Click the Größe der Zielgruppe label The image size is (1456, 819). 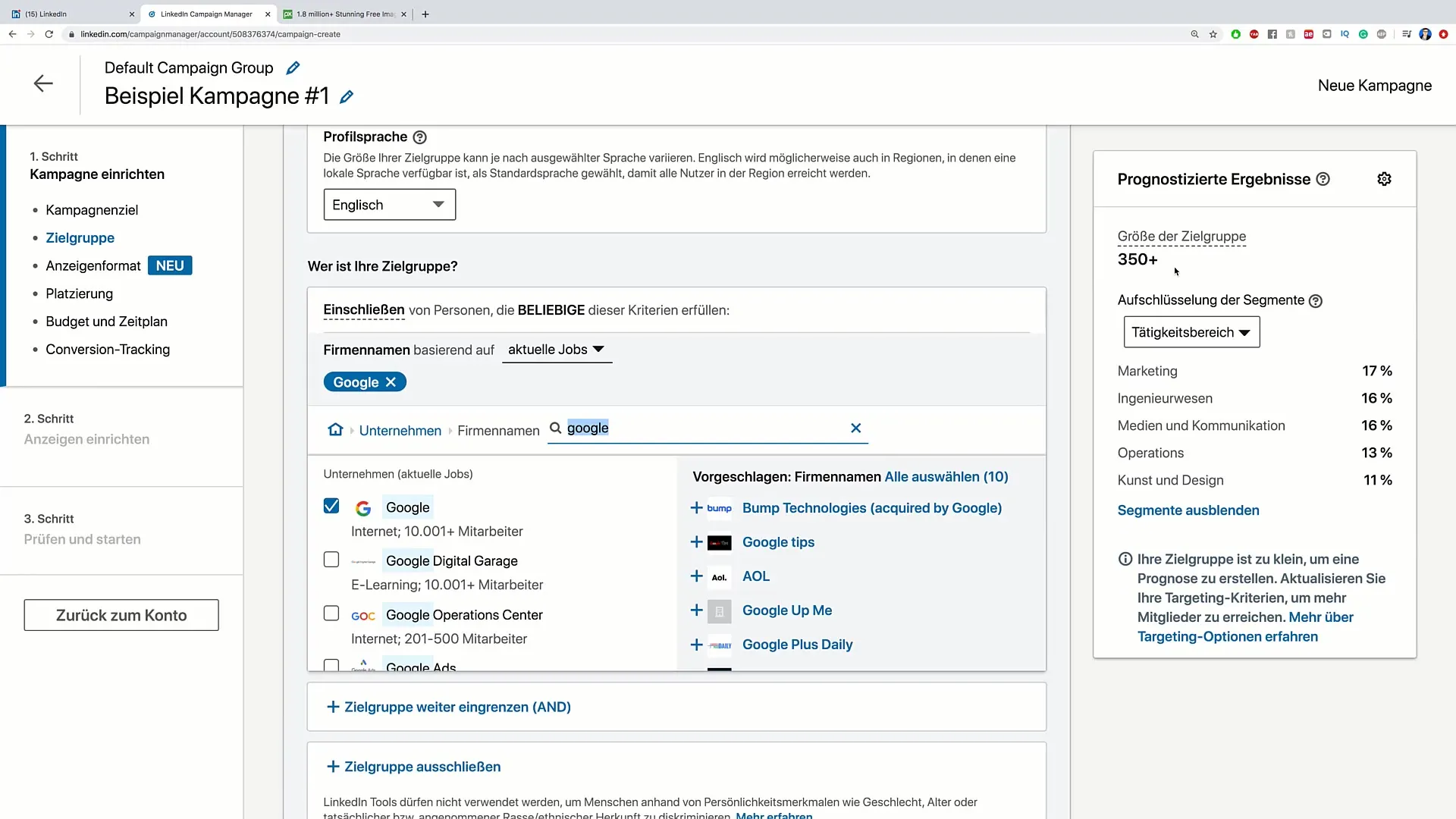(1181, 237)
